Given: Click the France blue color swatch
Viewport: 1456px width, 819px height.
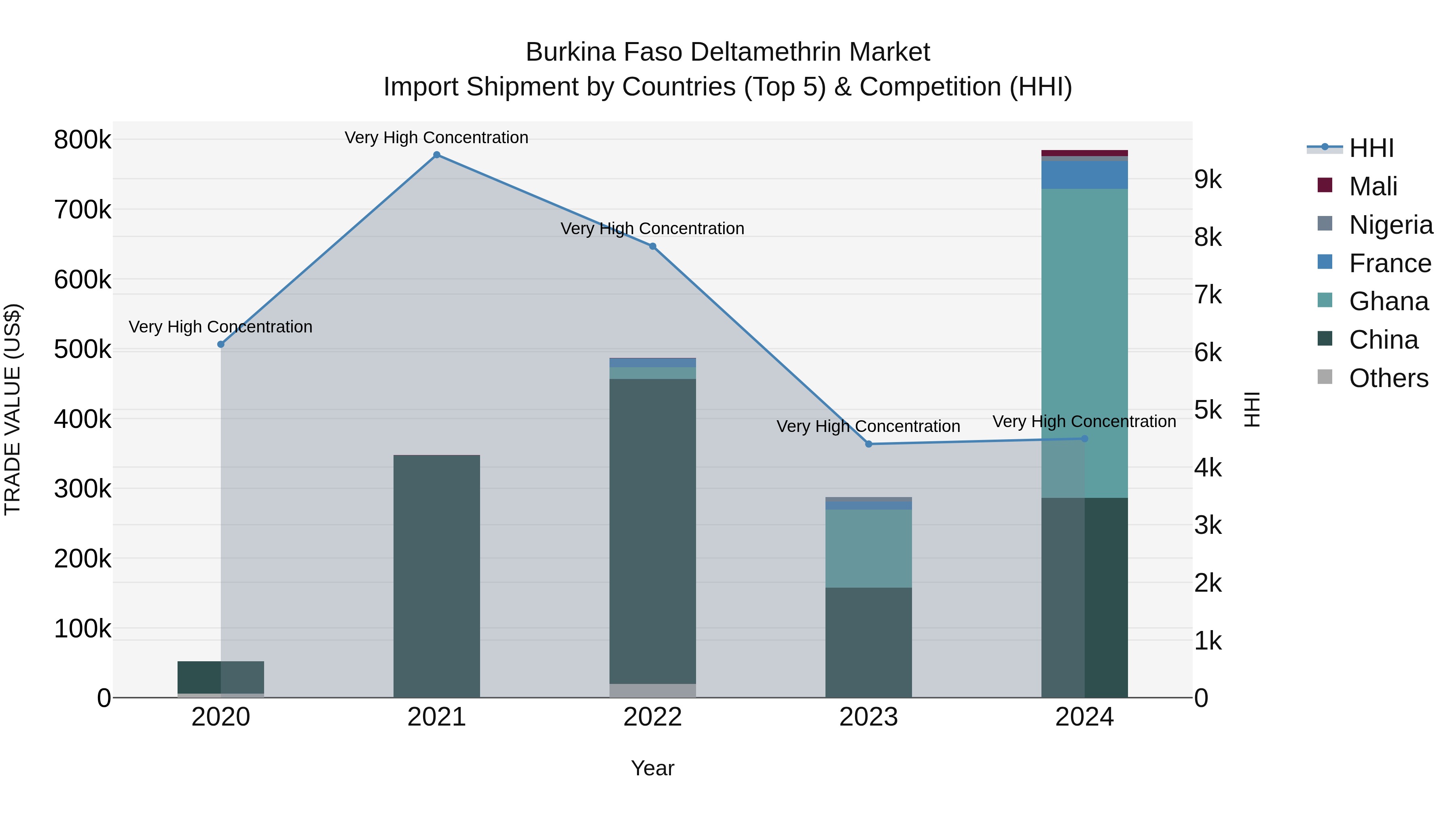Looking at the screenshot, I should tap(1325, 262).
